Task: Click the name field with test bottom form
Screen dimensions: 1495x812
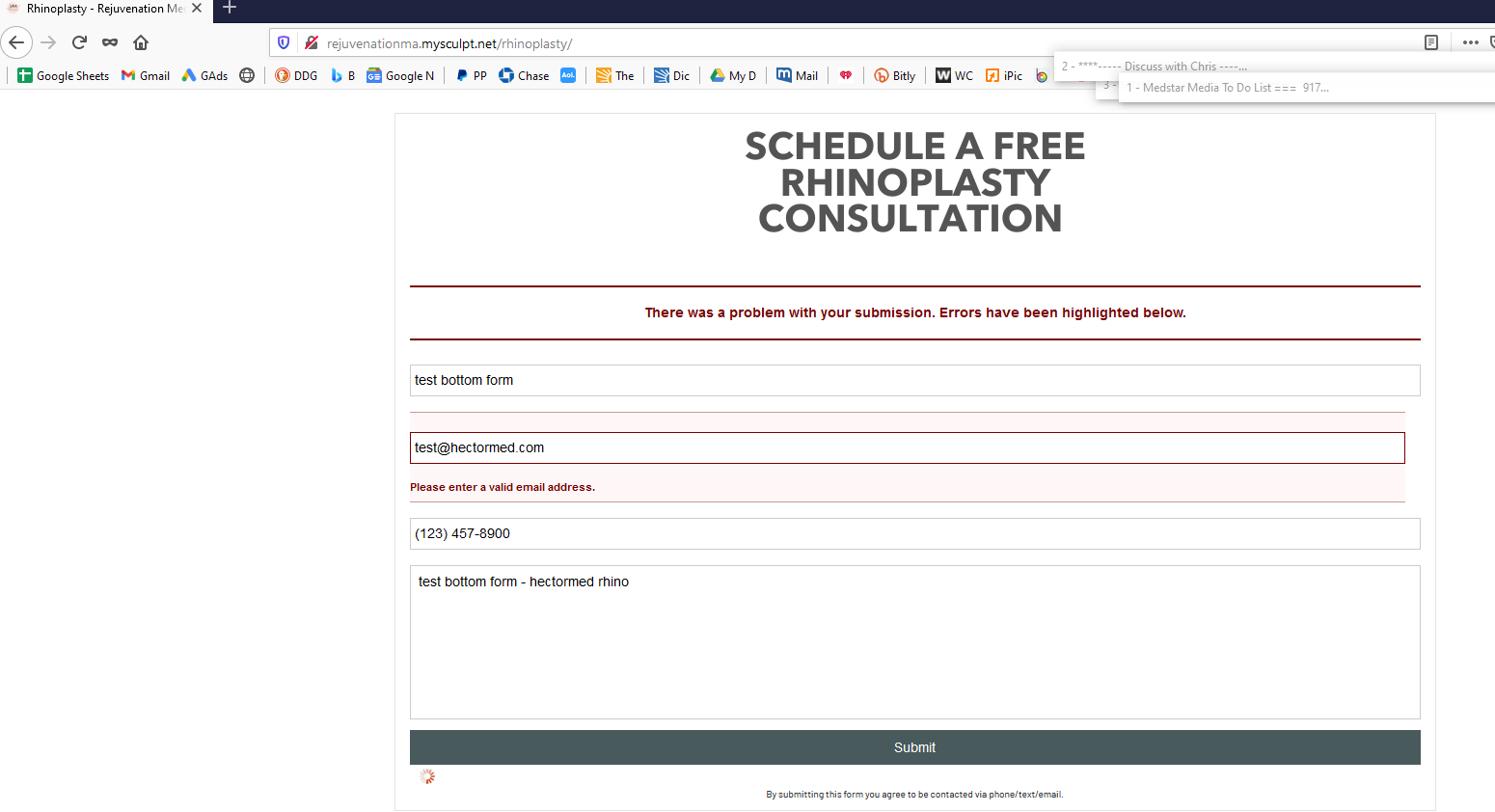Action: [x=914, y=380]
